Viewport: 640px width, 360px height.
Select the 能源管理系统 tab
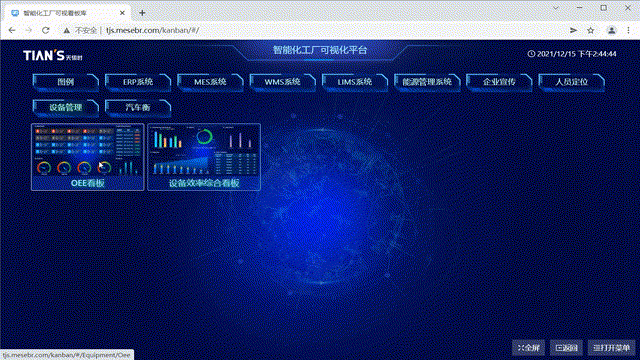coord(427,82)
